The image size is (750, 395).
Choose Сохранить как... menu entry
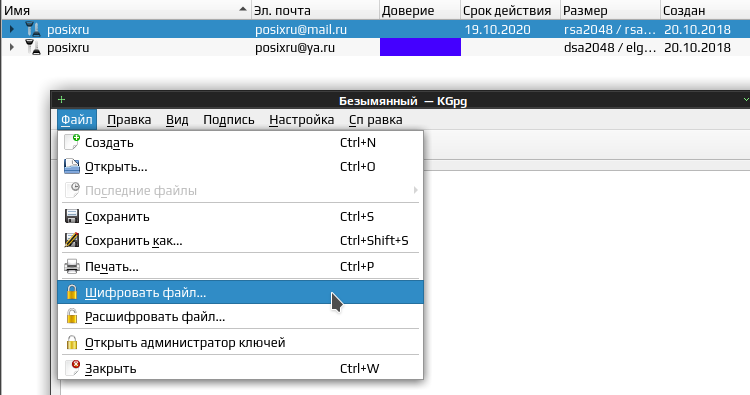240,240
